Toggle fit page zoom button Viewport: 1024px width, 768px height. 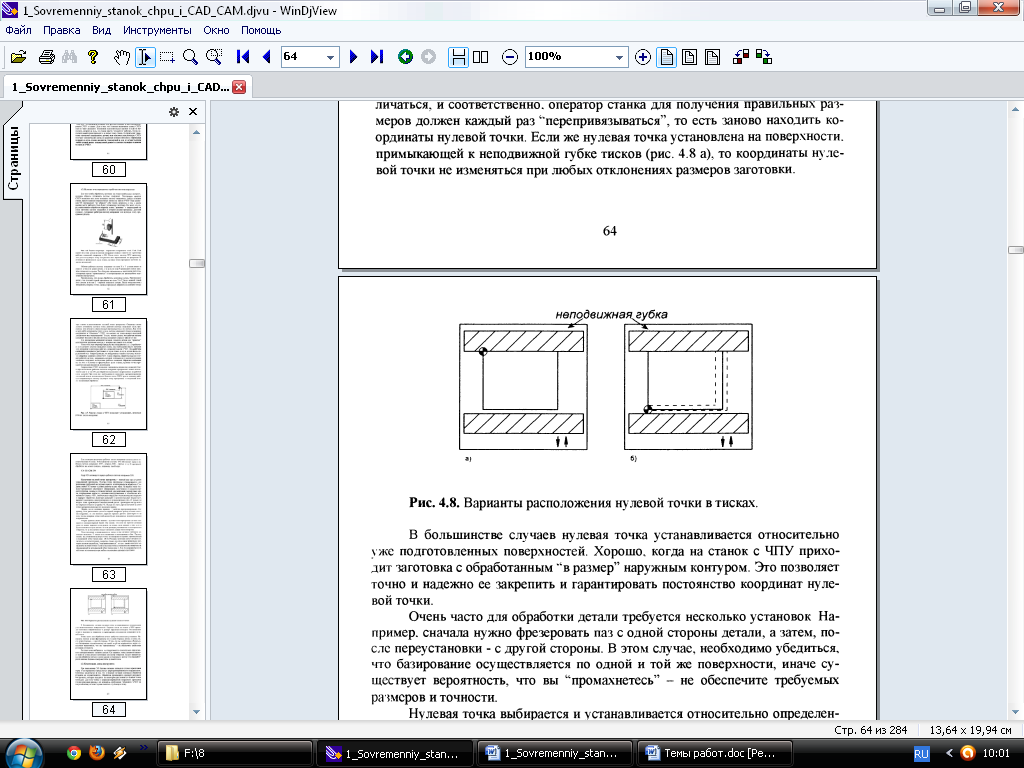tap(689, 57)
